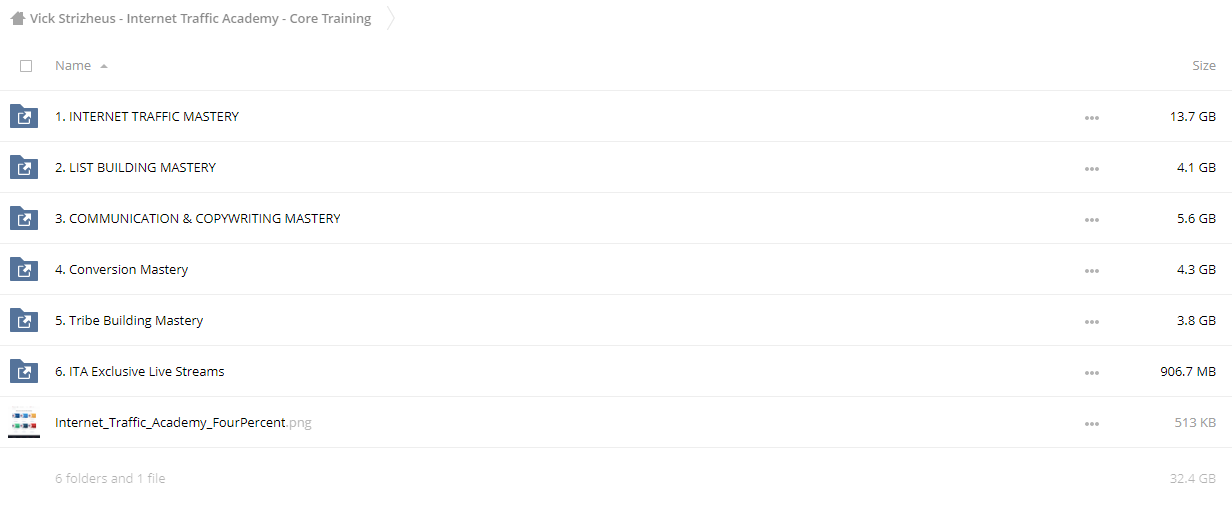Click the ITA Exclusive Live Streams folder icon
1232x521 pixels.
pyautogui.click(x=24, y=372)
